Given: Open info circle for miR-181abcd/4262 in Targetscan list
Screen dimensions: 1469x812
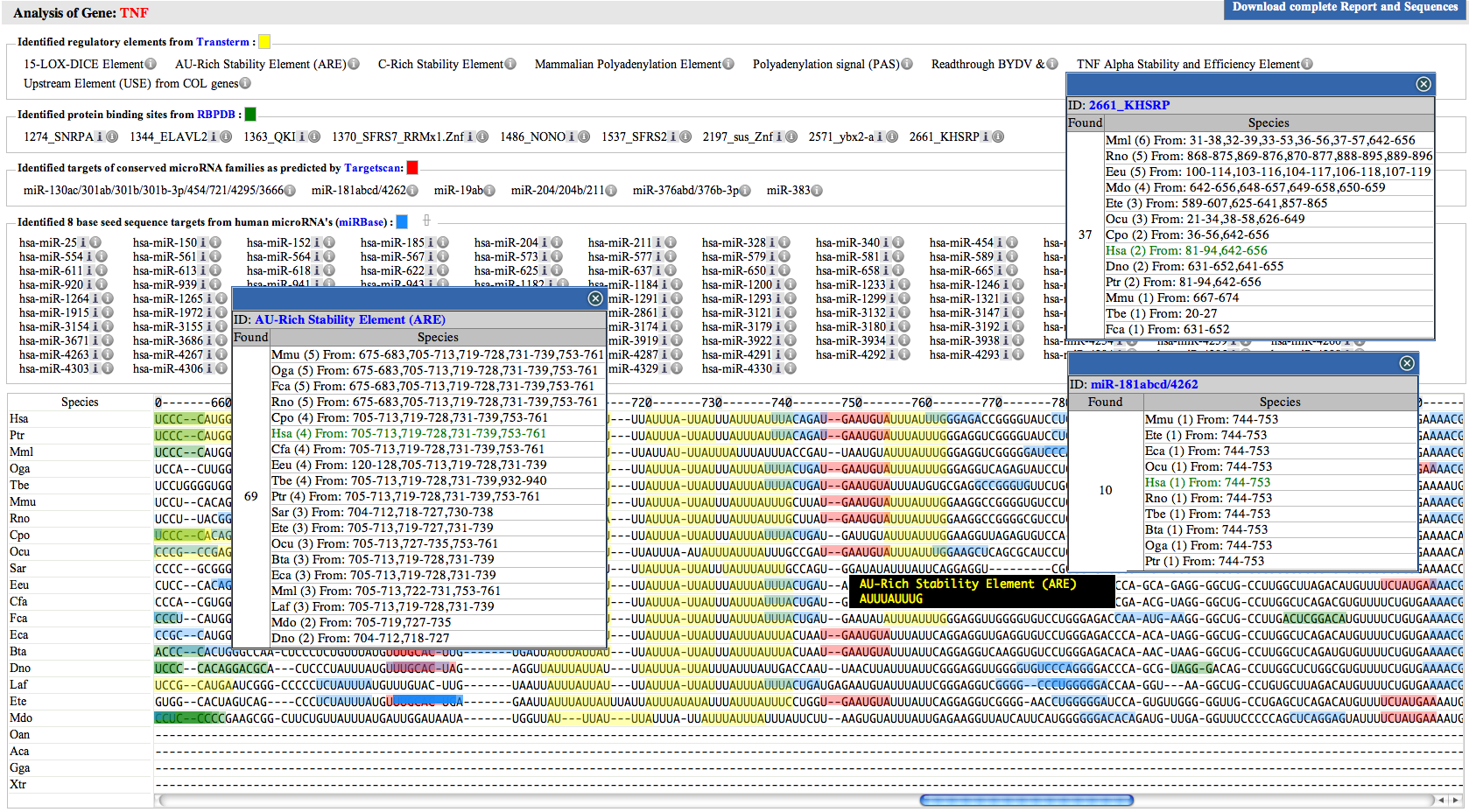Looking at the screenshot, I should click(x=412, y=191).
